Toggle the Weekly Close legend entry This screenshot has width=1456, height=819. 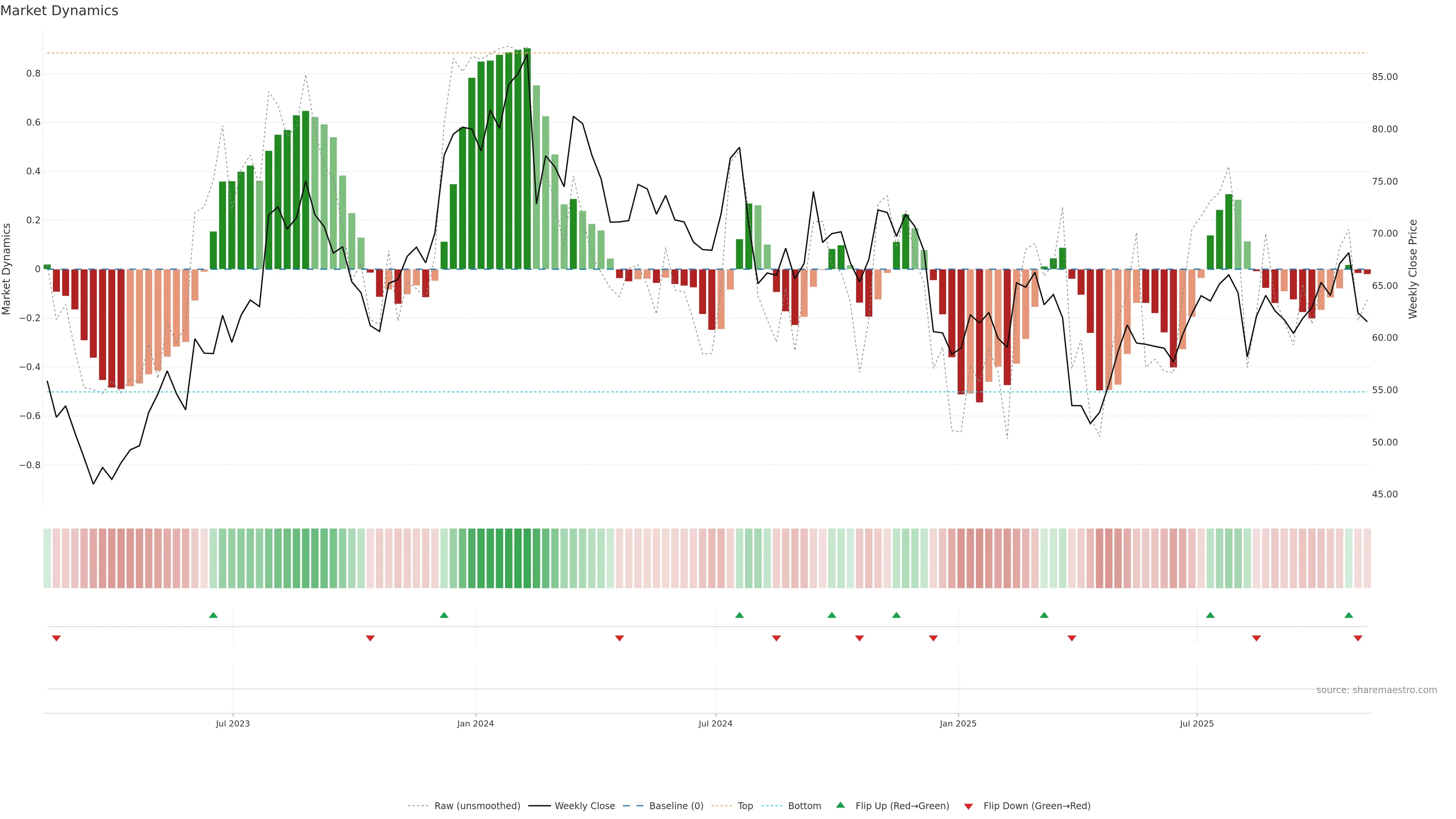(x=584, y=806)
